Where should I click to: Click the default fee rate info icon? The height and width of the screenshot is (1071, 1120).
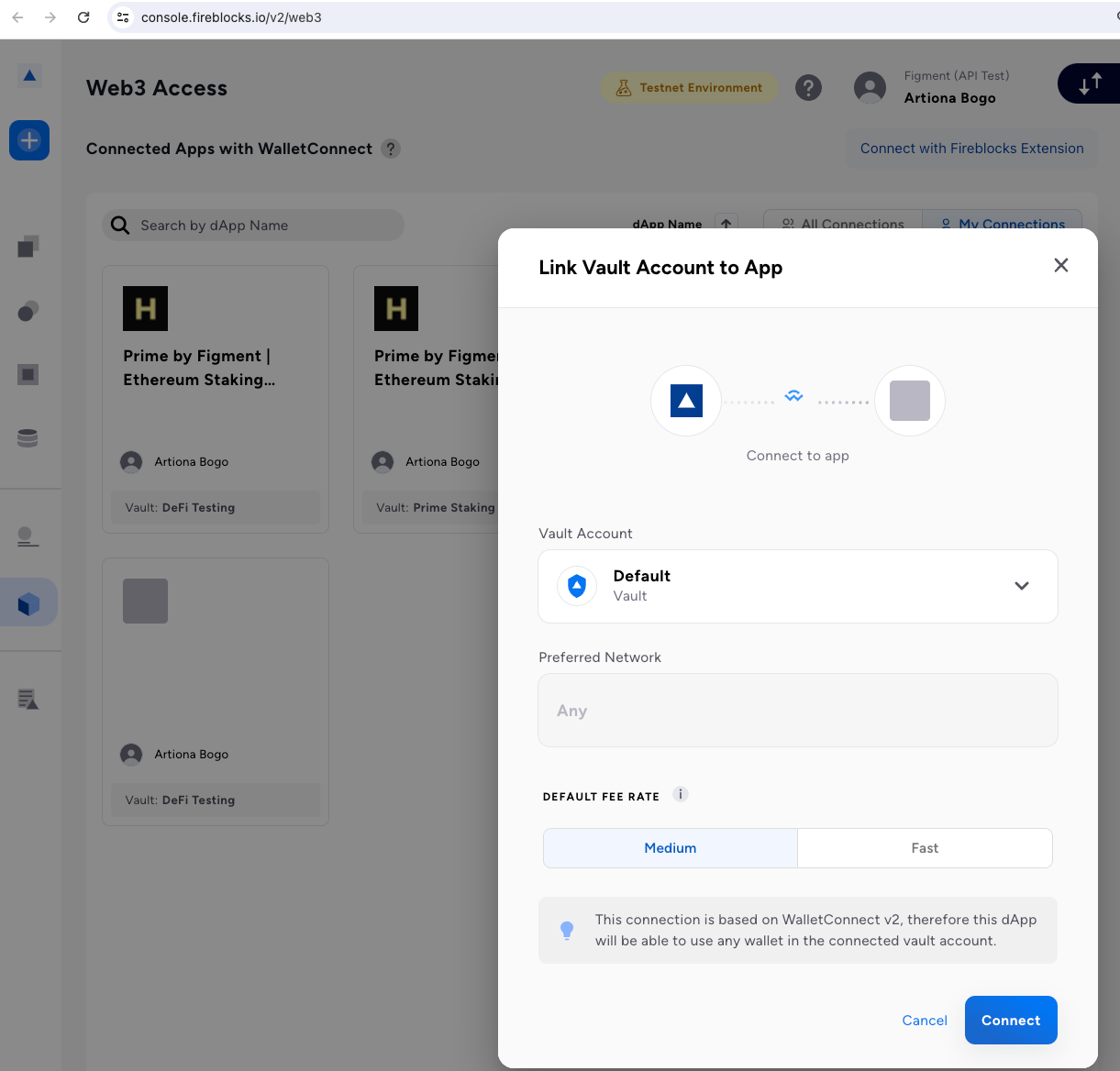(x=681, y=795)
